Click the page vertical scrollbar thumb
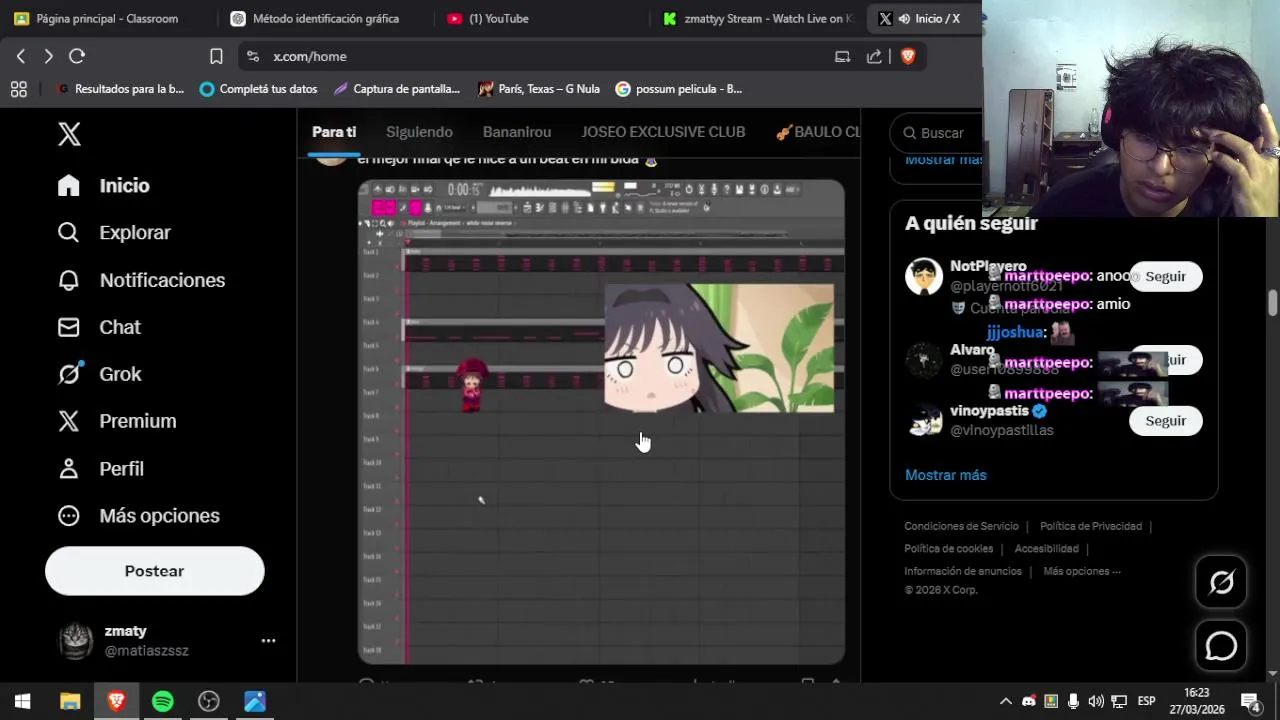 click(x=1272, y=303)
